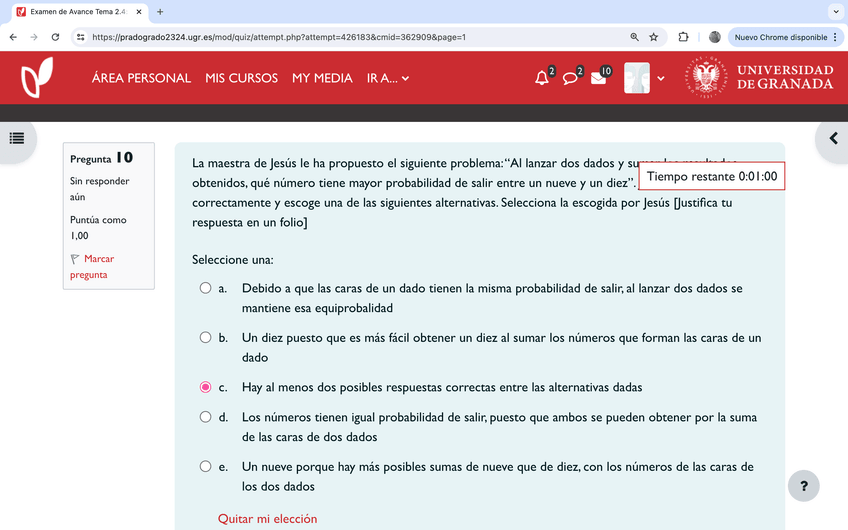Screen dimensions: 848x530
Task: Open ÁREA PERSONAL menu item
Action: (x=141, y=78)
